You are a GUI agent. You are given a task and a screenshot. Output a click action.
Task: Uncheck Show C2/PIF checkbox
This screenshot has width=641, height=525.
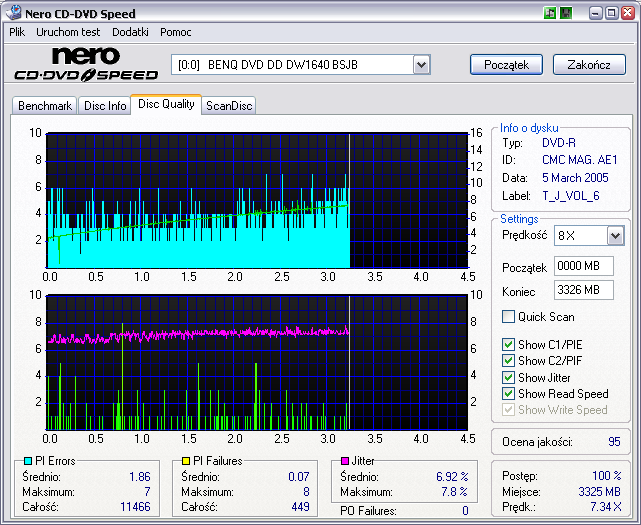(x=508, y=361)
